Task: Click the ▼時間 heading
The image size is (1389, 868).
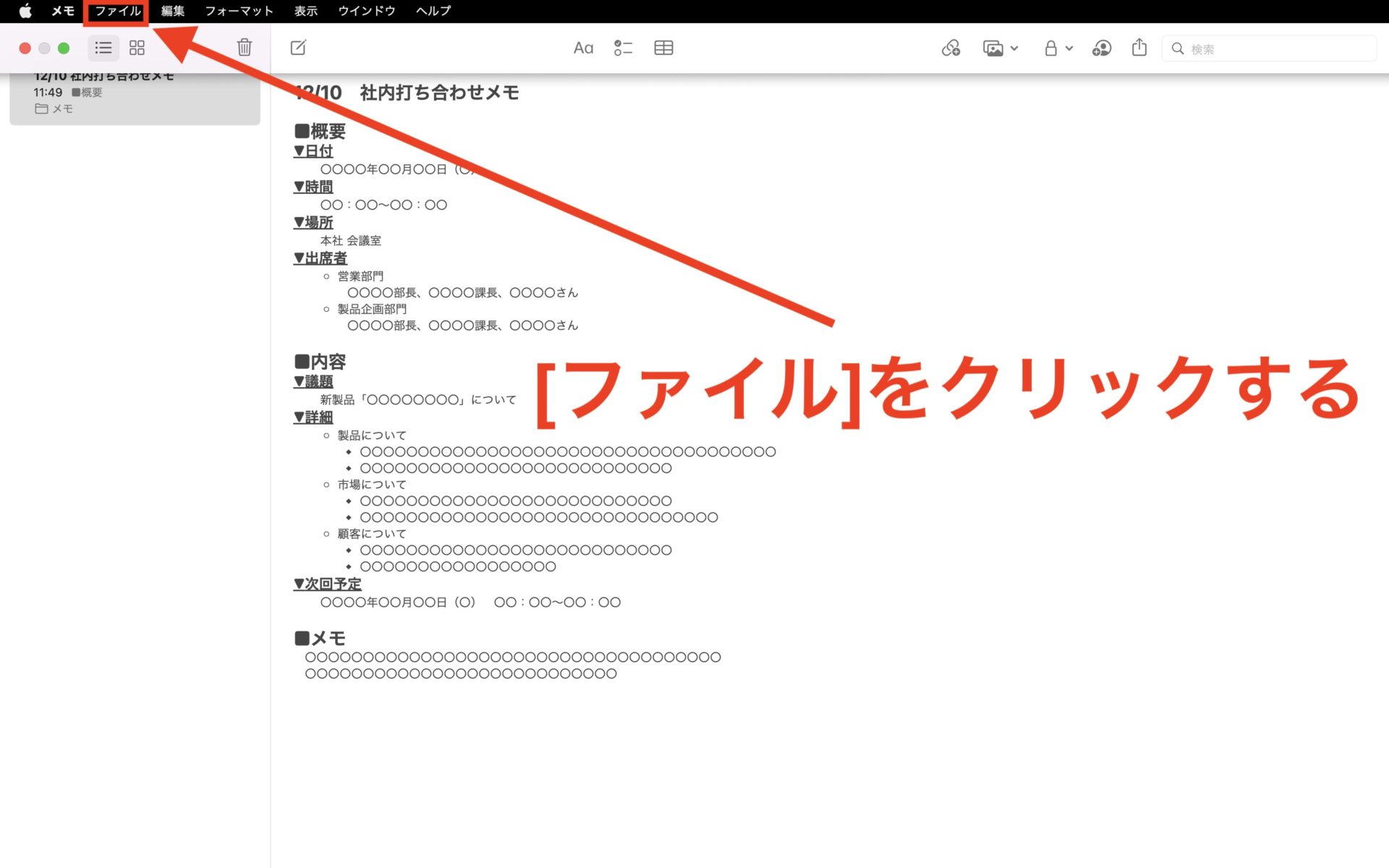Action: (313, 187)
